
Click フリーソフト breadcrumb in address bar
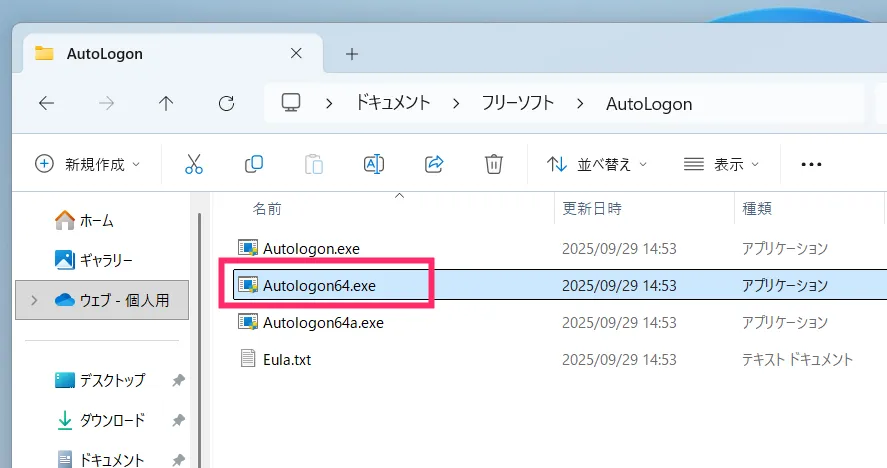517,103
